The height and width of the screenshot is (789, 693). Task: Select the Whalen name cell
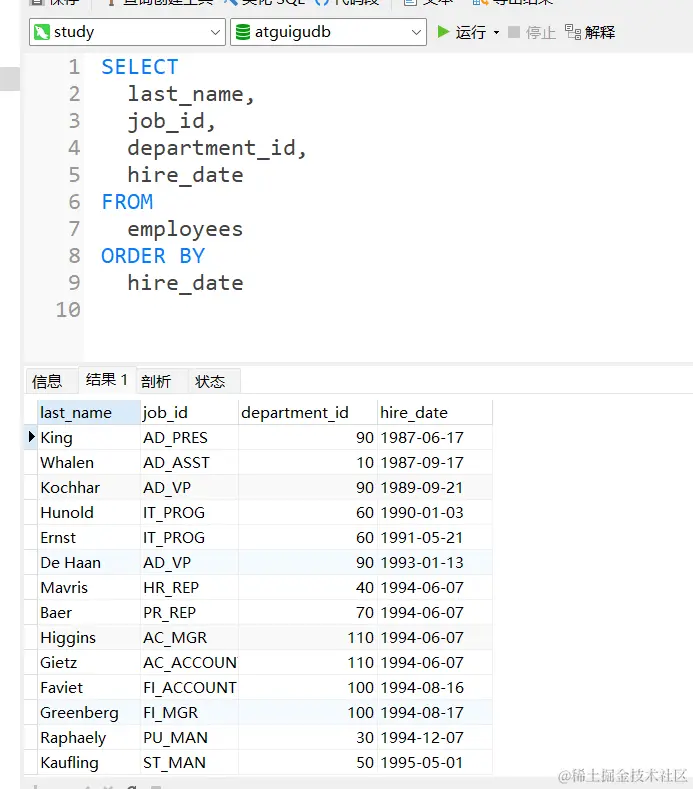point(89,462)
